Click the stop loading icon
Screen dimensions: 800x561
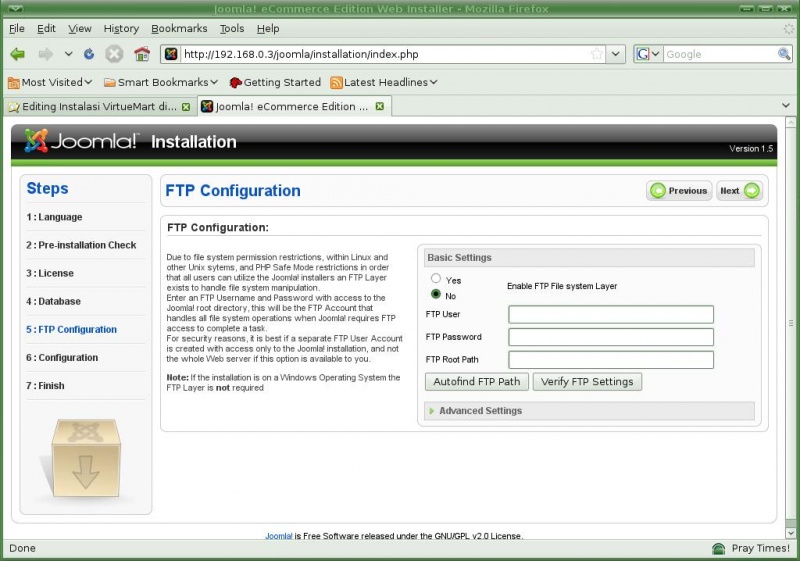(114, 54)
